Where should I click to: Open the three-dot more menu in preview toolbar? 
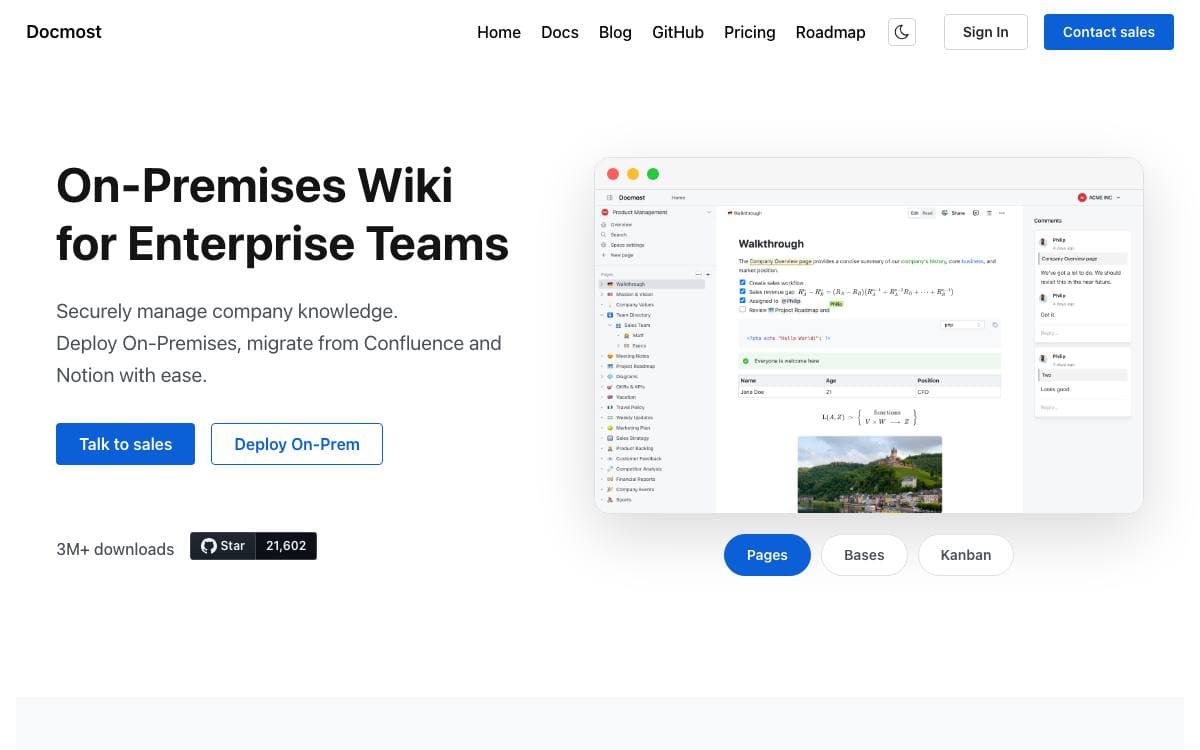(1002, 213)
